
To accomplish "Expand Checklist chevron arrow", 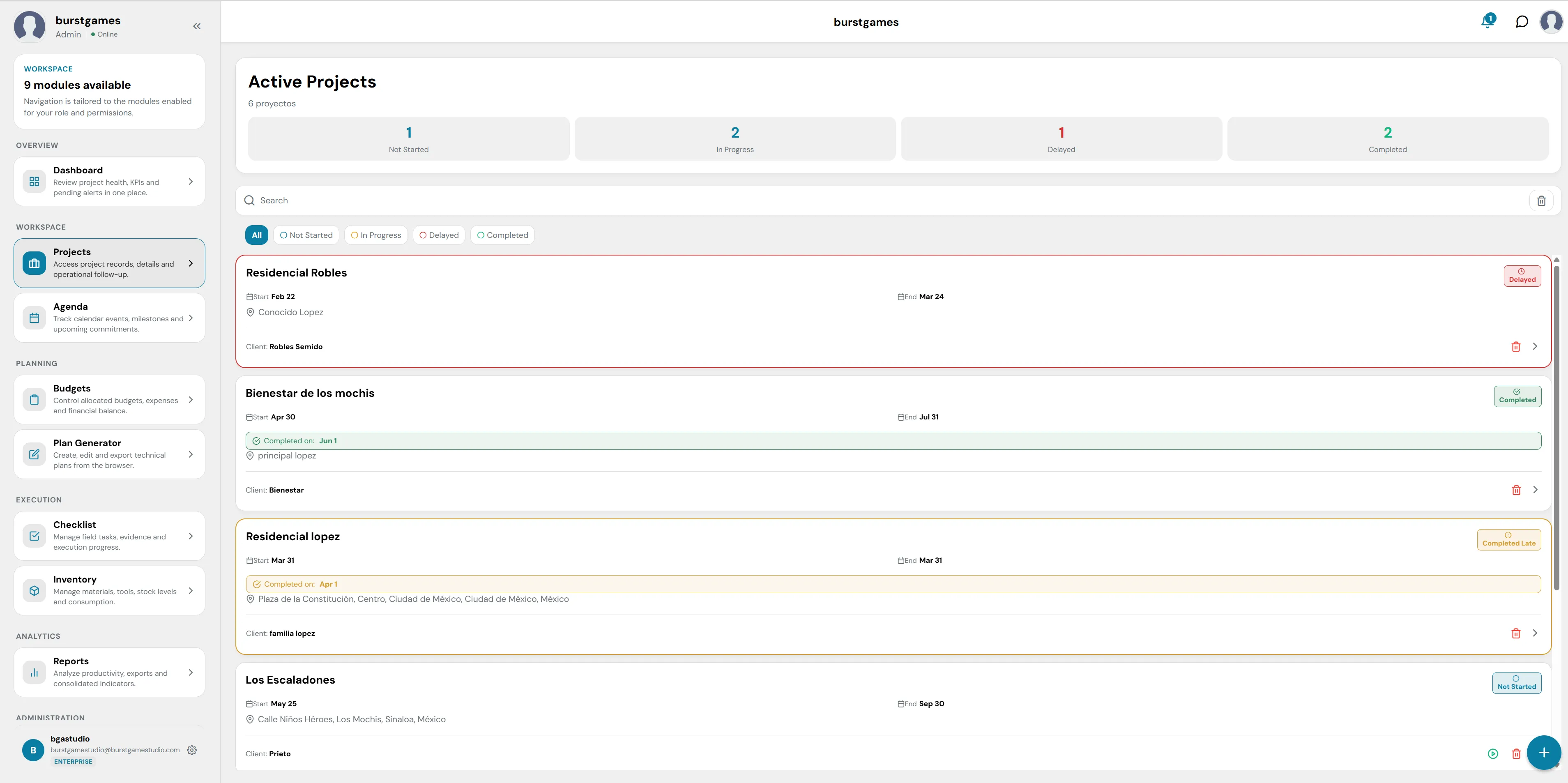I will pyautogui.click(x=191, y=536).
